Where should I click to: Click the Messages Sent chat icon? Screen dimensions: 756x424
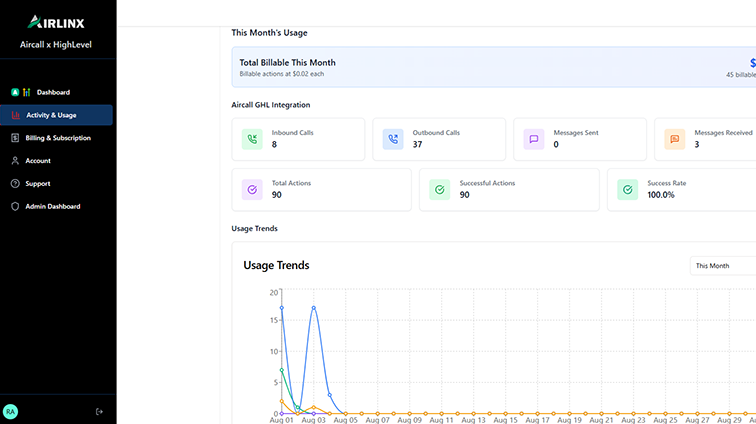pos(534,139)
